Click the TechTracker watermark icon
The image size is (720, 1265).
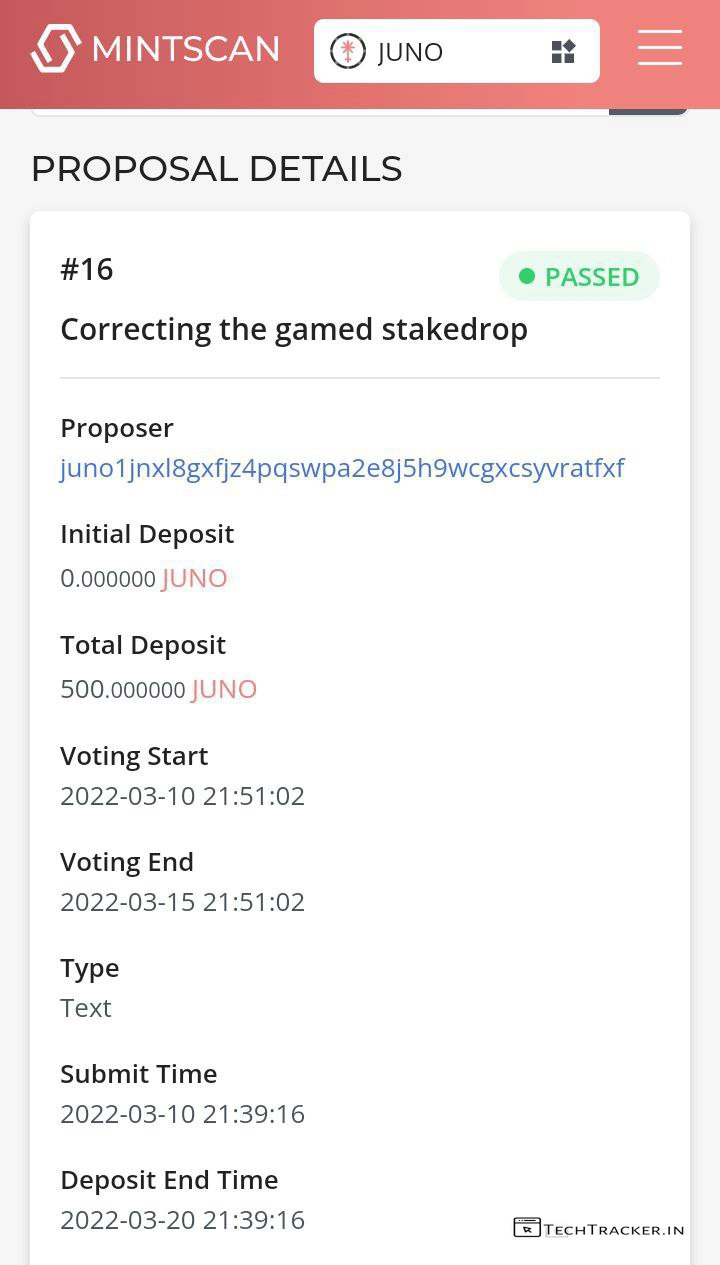(526, 1228)
